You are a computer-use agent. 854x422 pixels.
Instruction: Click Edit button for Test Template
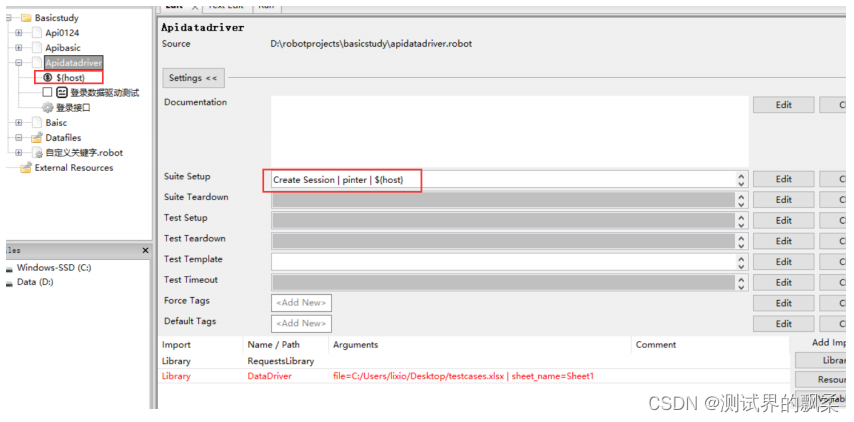click(x=784, y=262)
